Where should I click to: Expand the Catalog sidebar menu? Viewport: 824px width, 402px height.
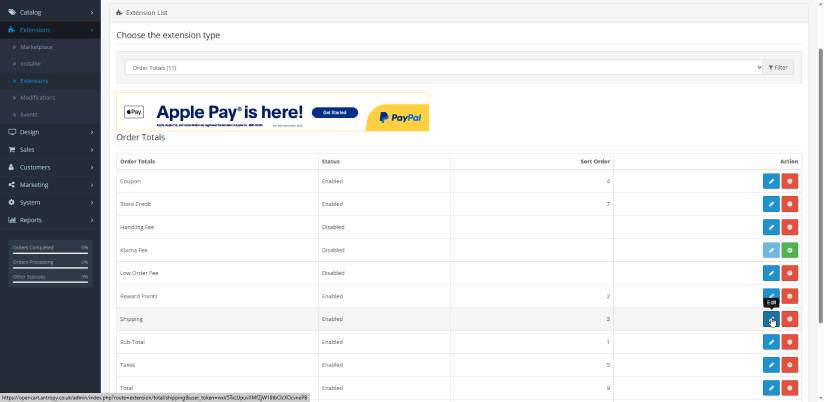50,13
